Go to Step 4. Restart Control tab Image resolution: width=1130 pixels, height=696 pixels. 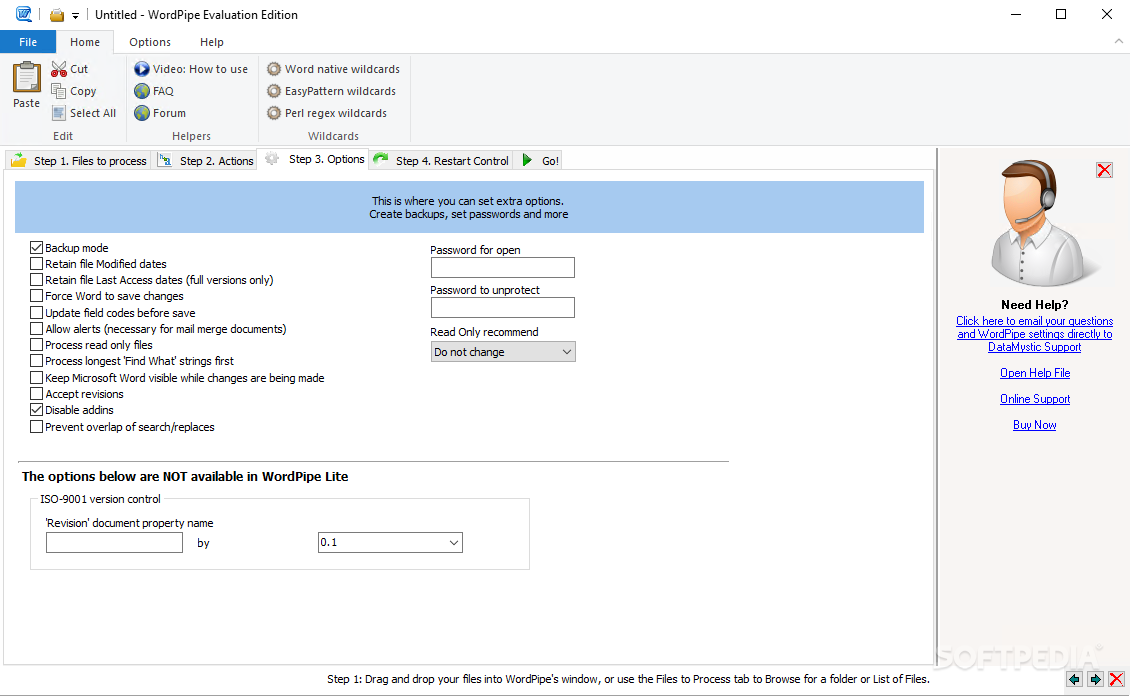click(442, 161)
